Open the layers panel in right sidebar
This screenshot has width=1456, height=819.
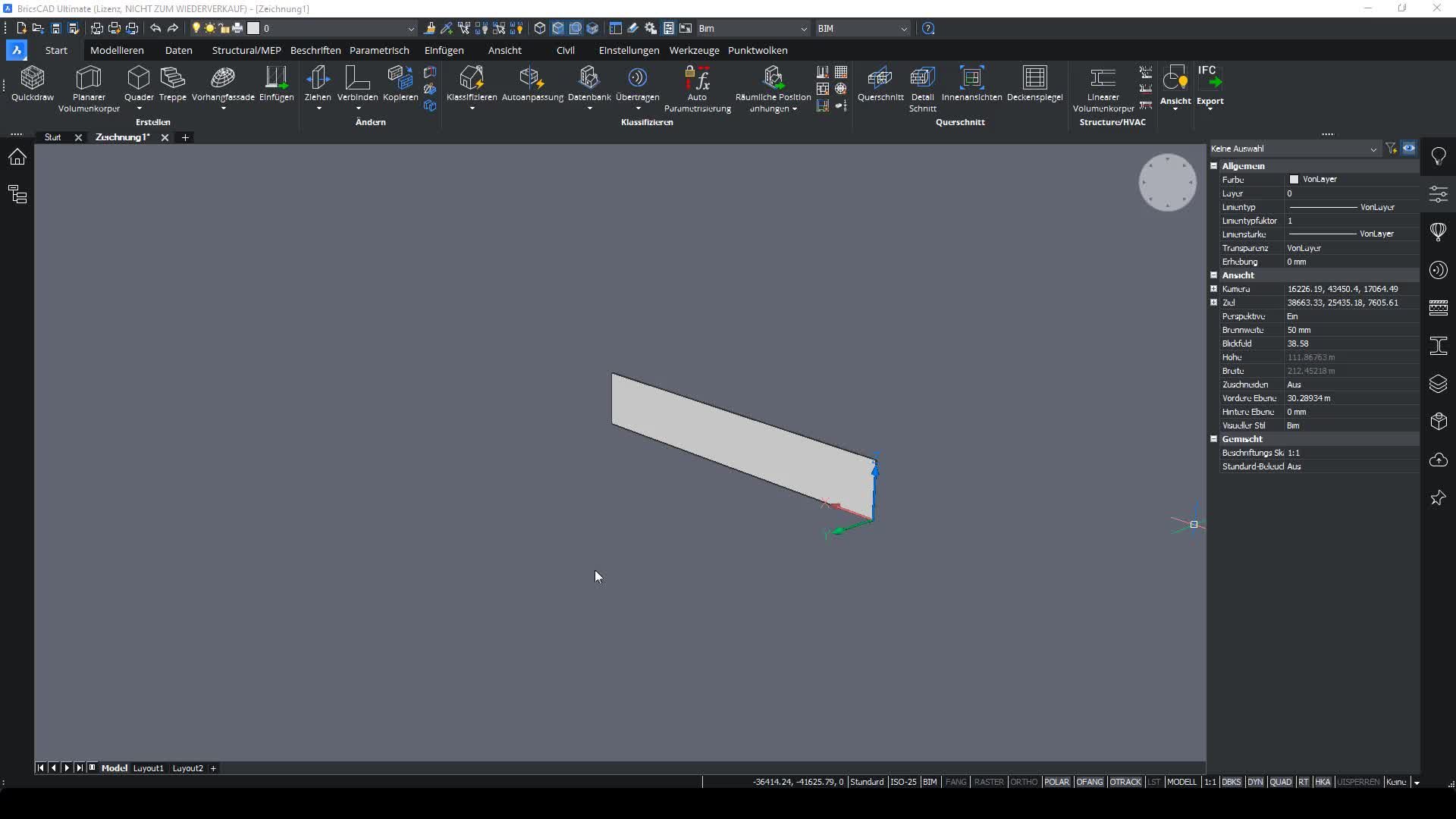click(1439, 384)
